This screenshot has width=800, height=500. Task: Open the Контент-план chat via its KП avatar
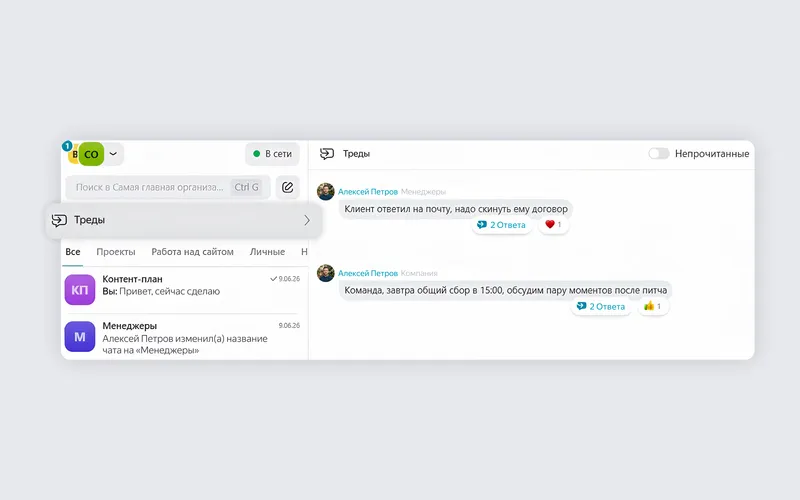coord(80,290)
